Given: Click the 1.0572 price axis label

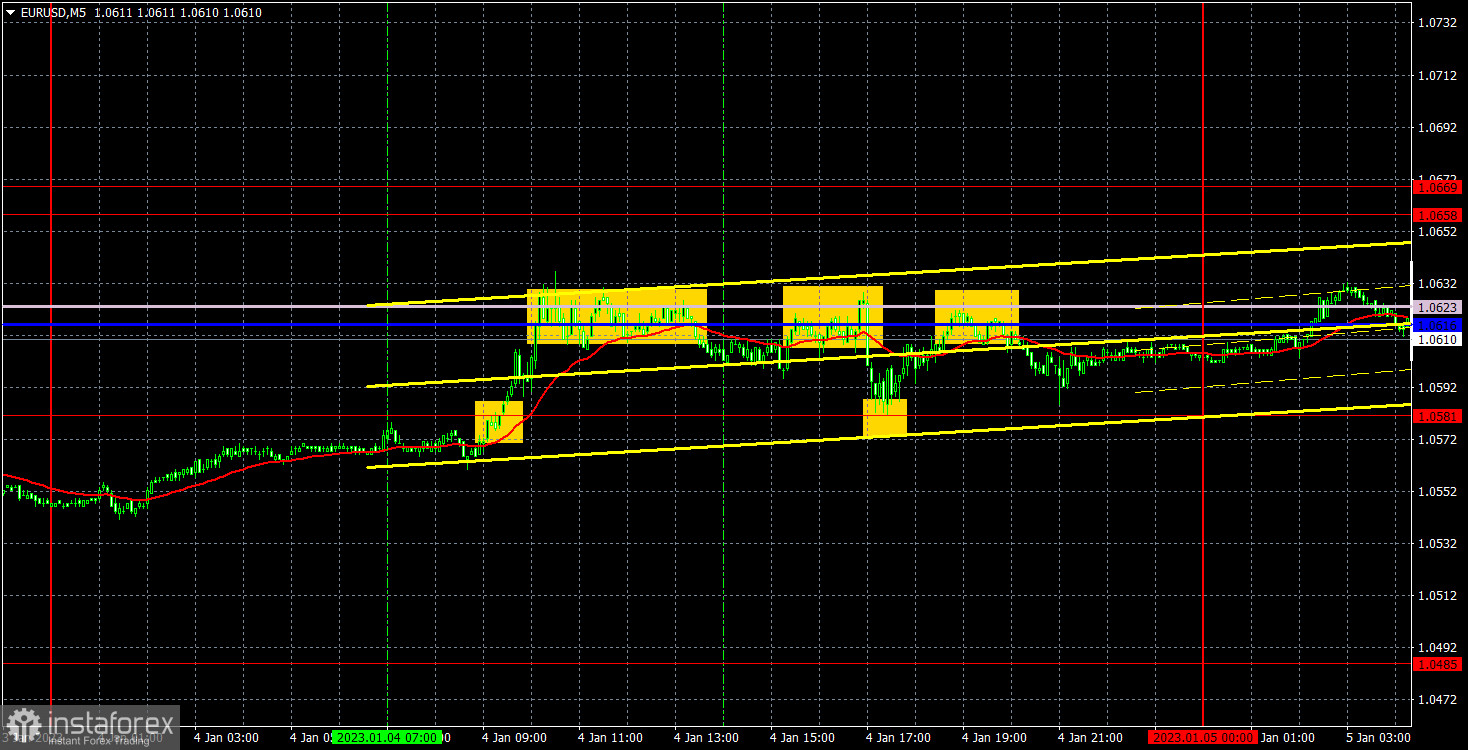Looking at the screenshot, I should point(1437,439).
